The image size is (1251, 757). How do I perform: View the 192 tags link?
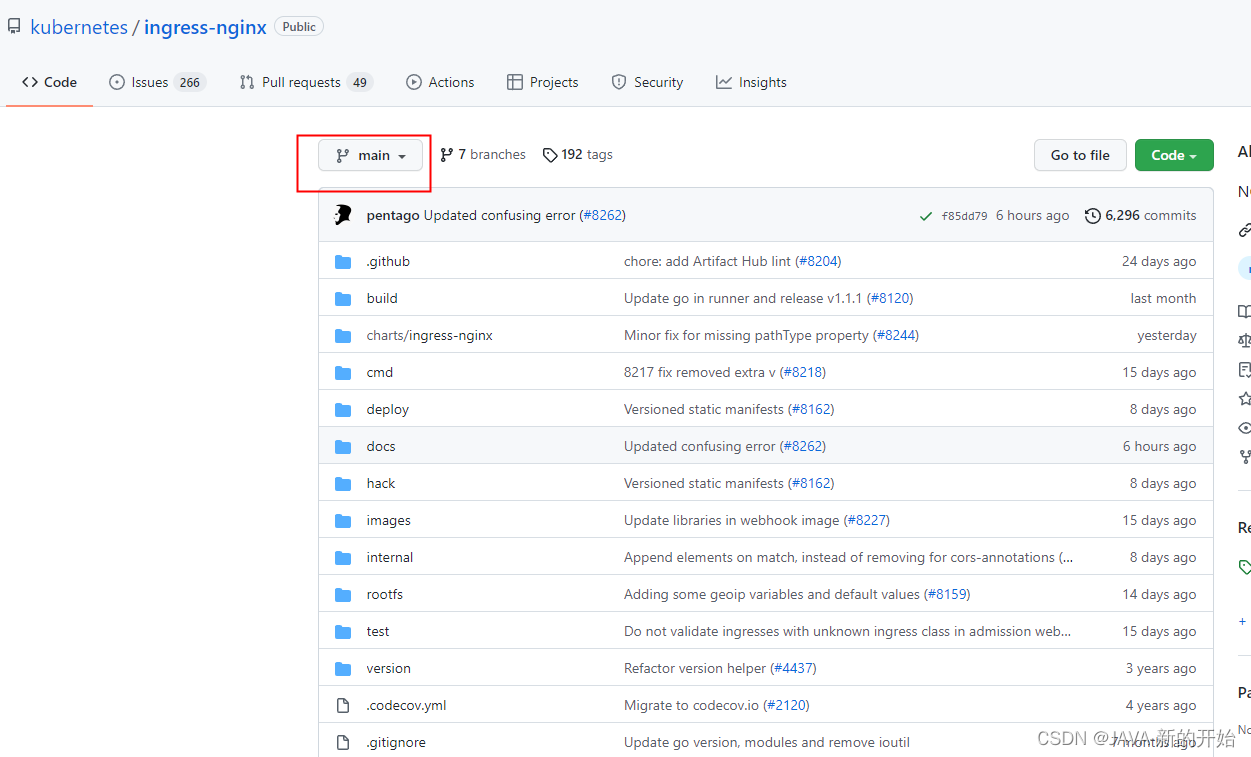tap(578, 155)
